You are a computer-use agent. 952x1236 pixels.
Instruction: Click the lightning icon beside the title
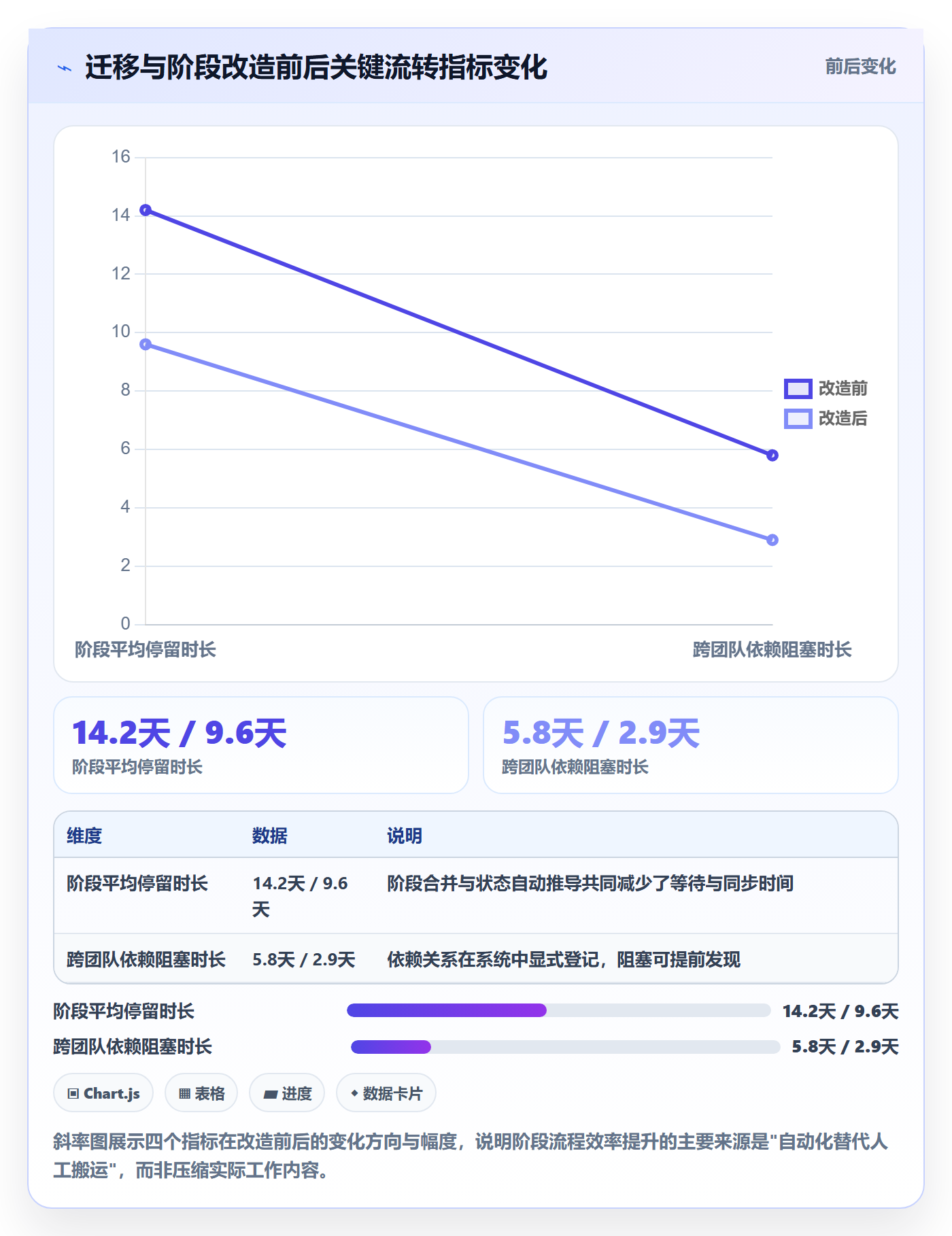65,68
